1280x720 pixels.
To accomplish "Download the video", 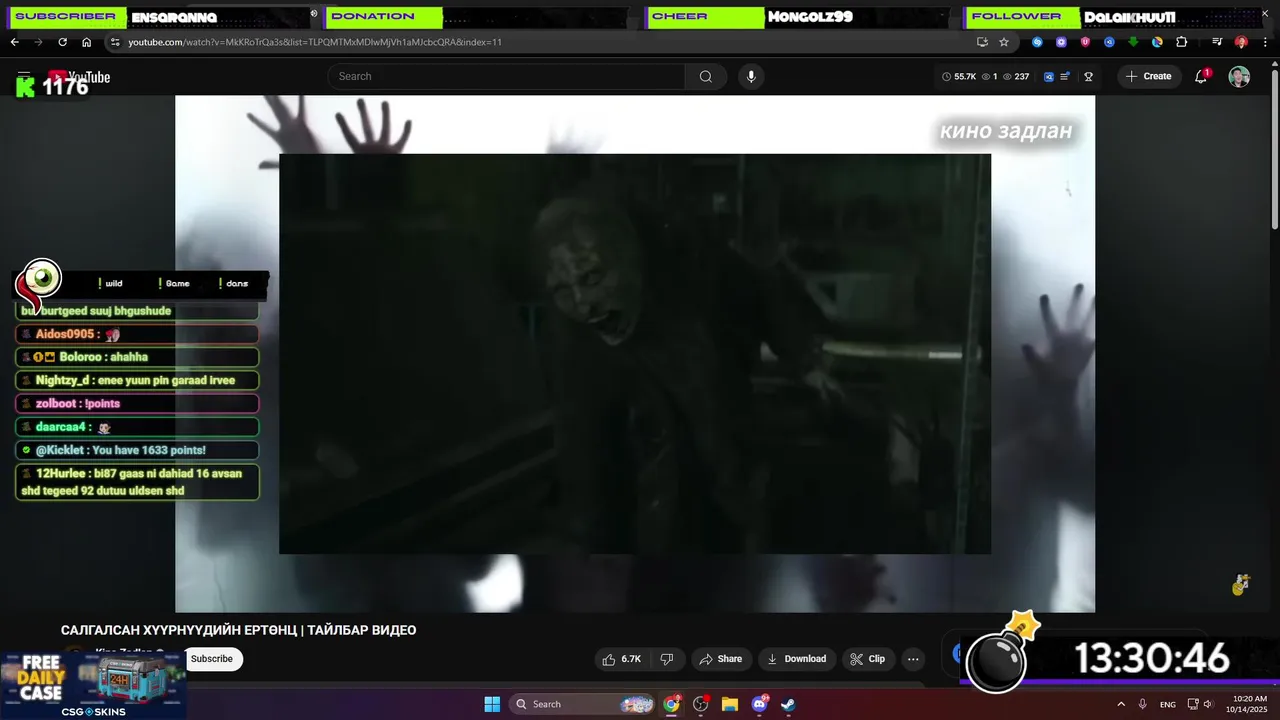I will [797, 659].
